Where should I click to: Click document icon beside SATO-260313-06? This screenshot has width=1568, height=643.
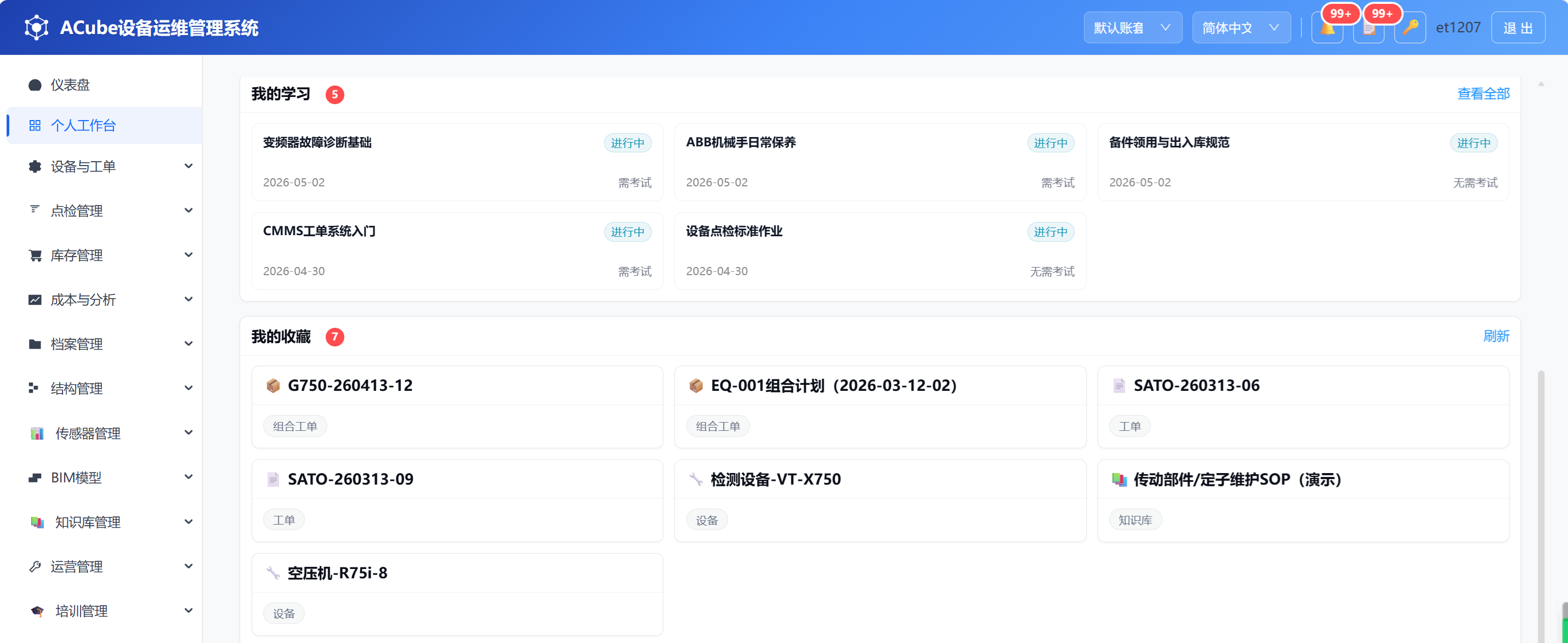pyautogui.click(x=1119, y=385)
